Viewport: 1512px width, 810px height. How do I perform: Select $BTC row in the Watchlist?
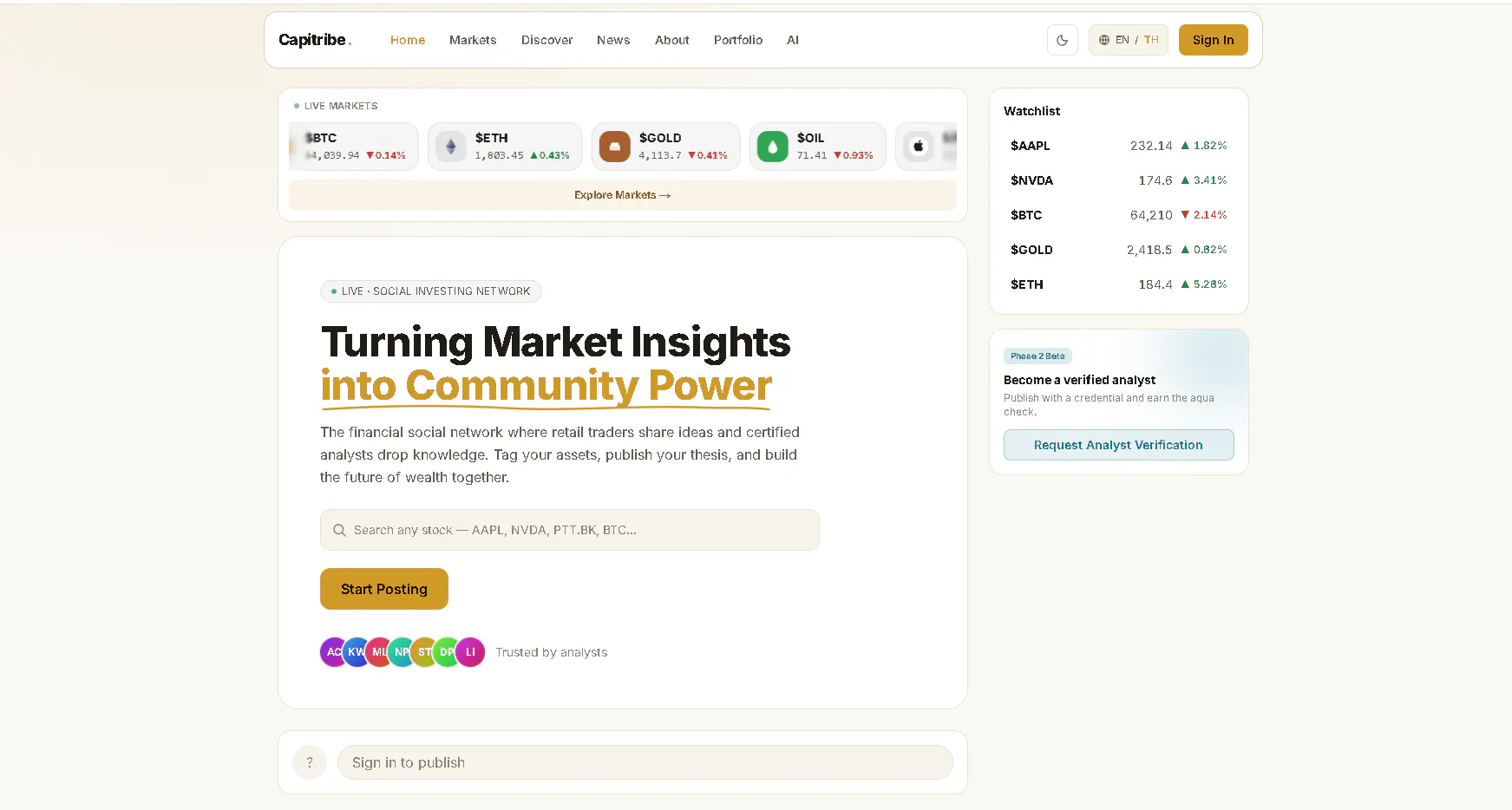coord(1118,215)
